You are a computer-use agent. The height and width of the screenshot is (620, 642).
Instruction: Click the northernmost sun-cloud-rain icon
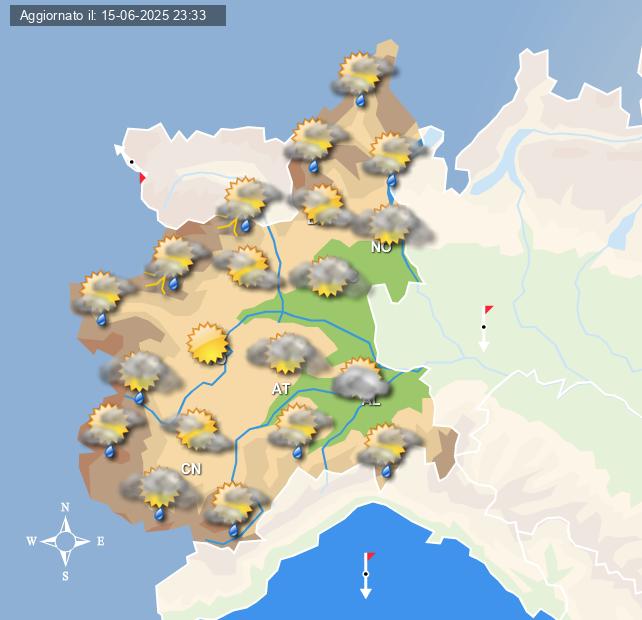click(x=364, y=78)
